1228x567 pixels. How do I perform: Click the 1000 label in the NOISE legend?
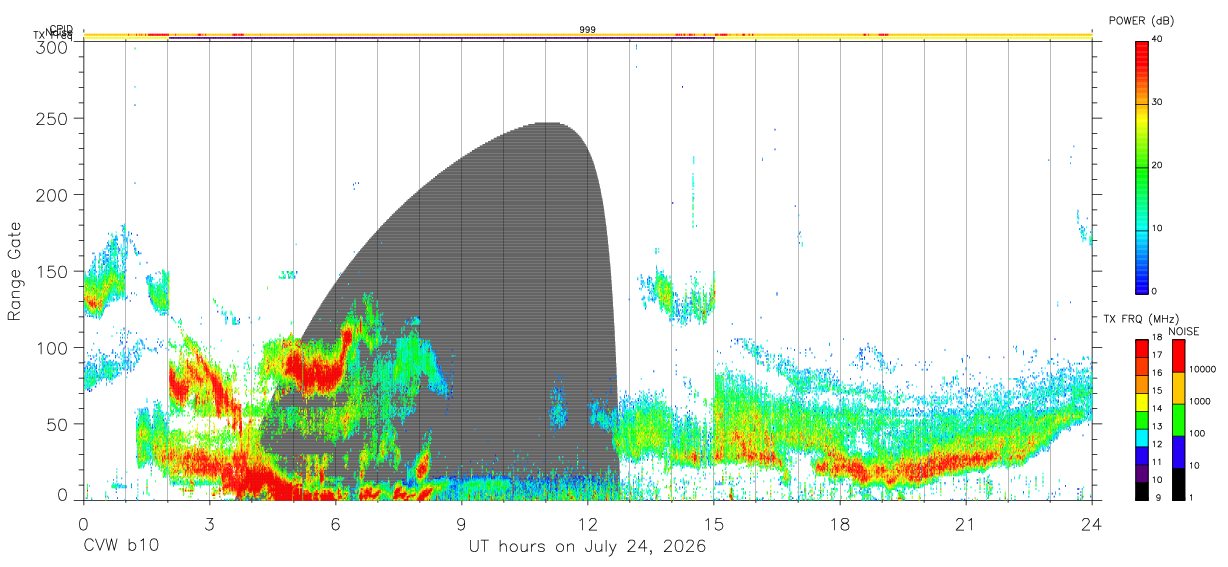(1202, 401)
